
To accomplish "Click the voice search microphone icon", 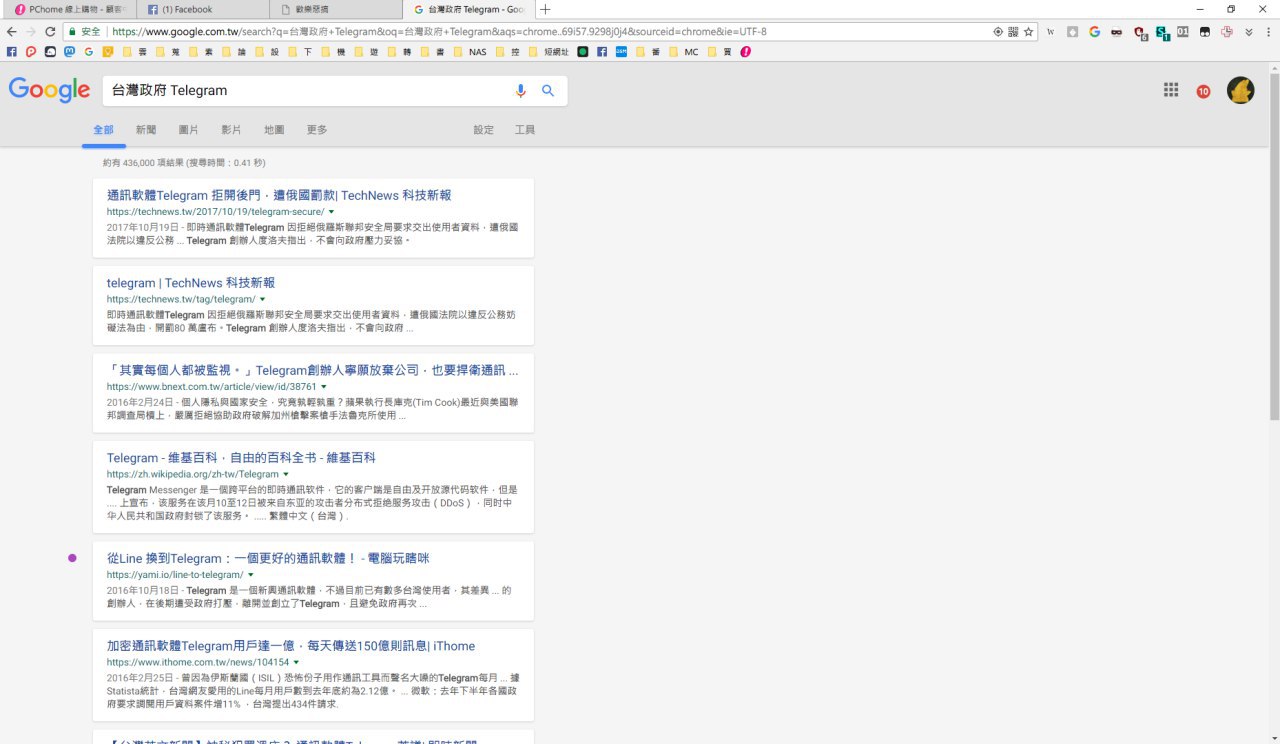I will pos(520,91).
